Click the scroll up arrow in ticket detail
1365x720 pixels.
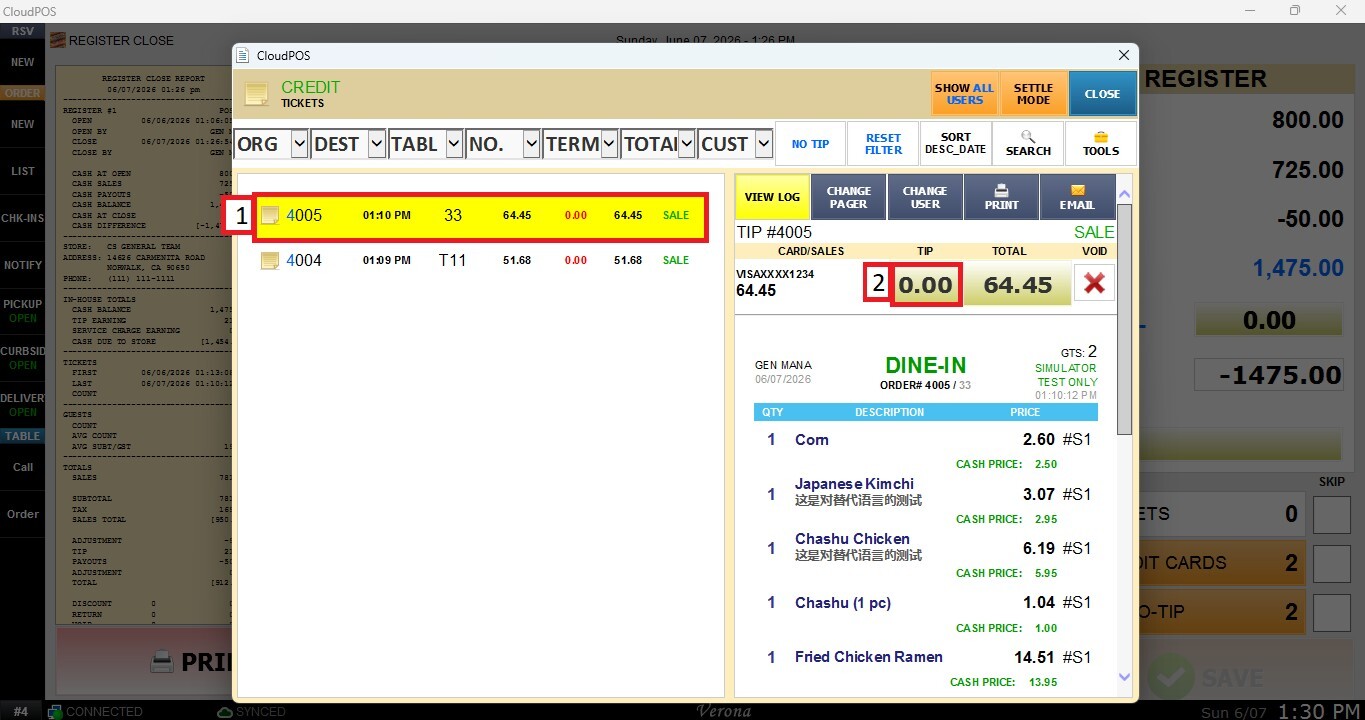click(1124, 194)
